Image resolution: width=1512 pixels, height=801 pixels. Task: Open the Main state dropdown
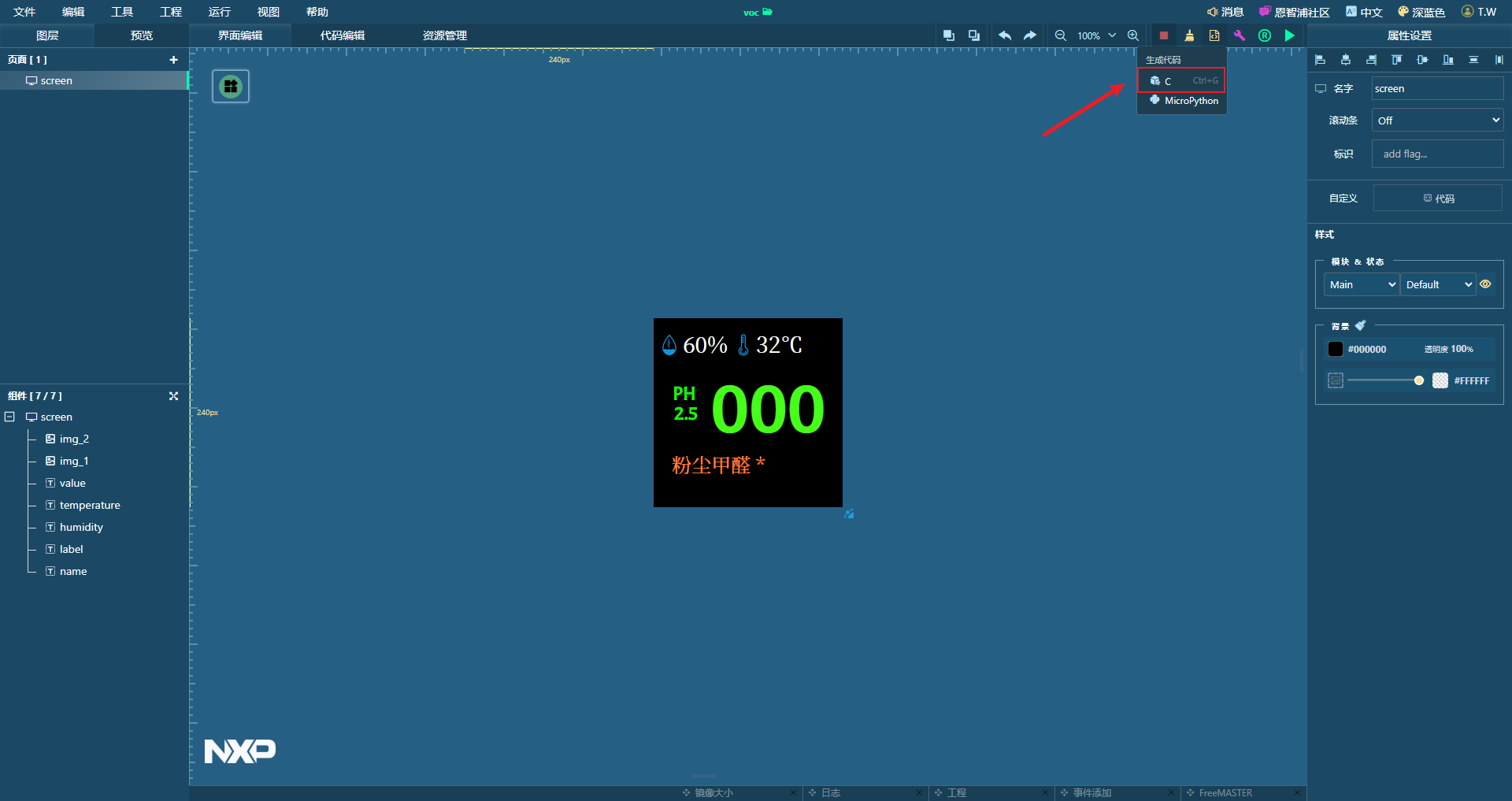(x=1361, y=284)
